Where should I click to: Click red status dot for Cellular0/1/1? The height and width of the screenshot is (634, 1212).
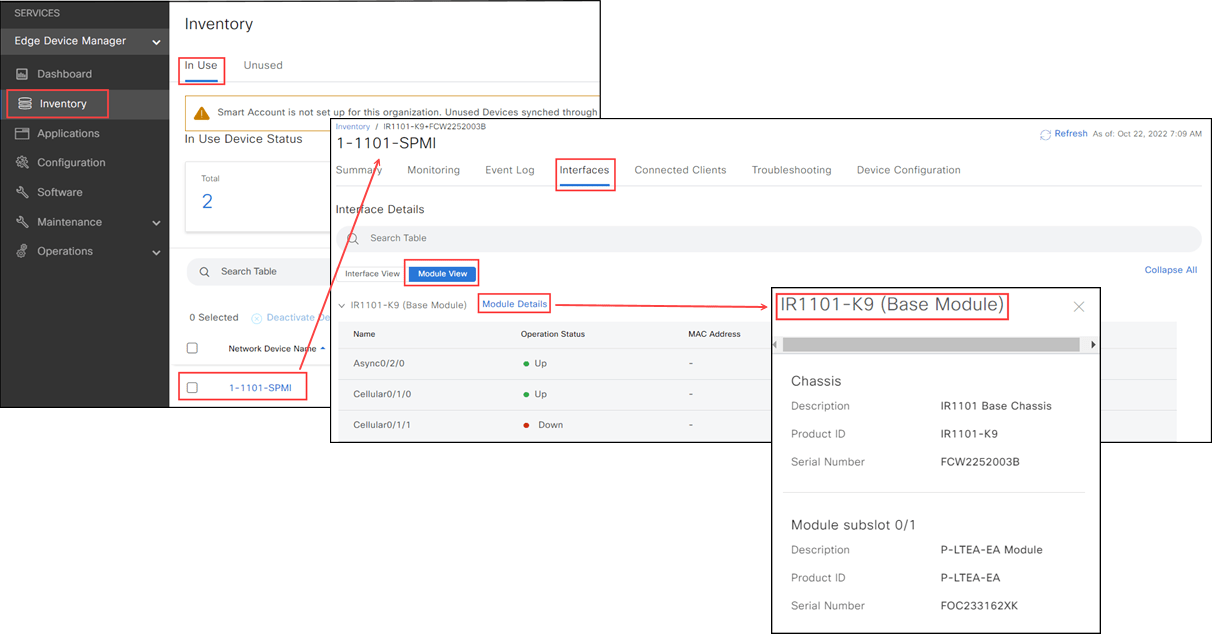[x=526, y=425]
